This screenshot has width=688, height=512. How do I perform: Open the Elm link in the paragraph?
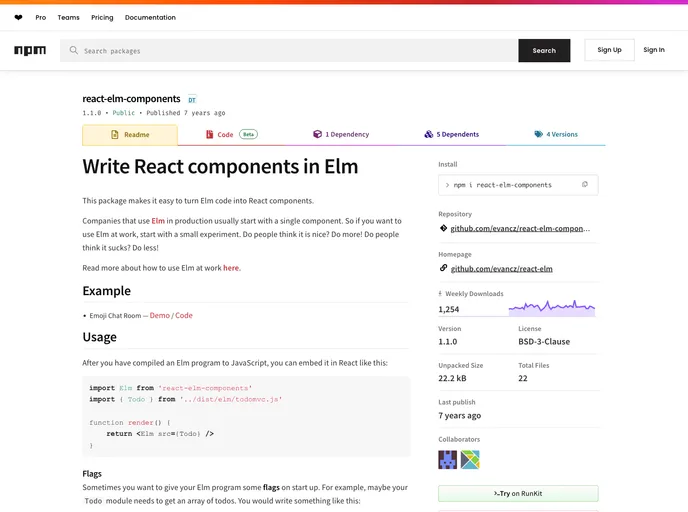pos(158,221)
